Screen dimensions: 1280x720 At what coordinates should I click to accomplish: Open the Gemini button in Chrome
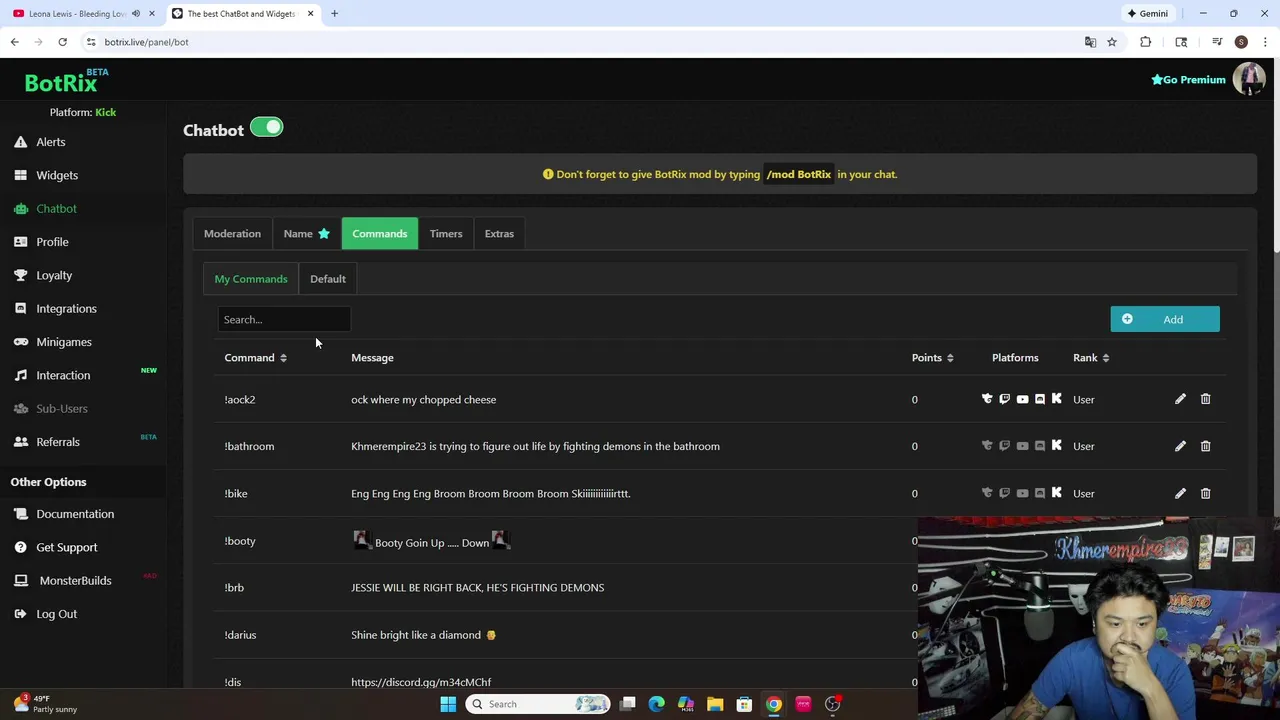tap(1147, 13)
